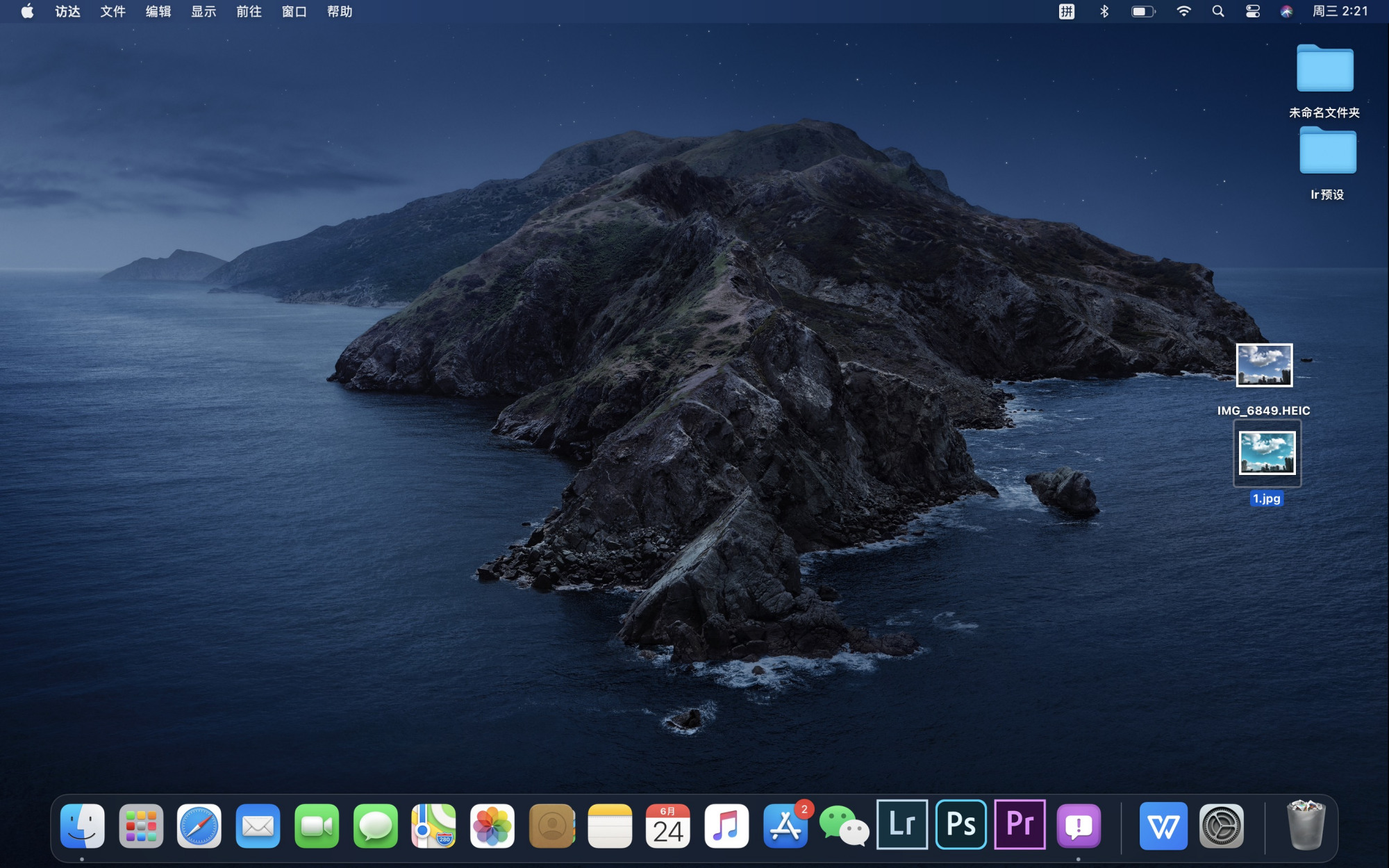
Task: Open Wi-Fi menu in menu bar
Action: tap(1183, 11)
